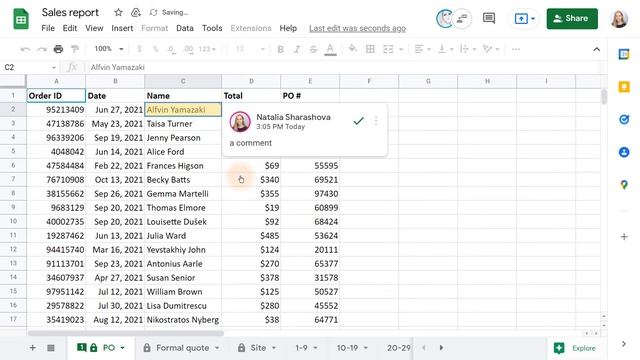The height and width of the screenshot is (360, 640).
Task: Click the Last edit was seconds ago link
Action: [358, 28]
